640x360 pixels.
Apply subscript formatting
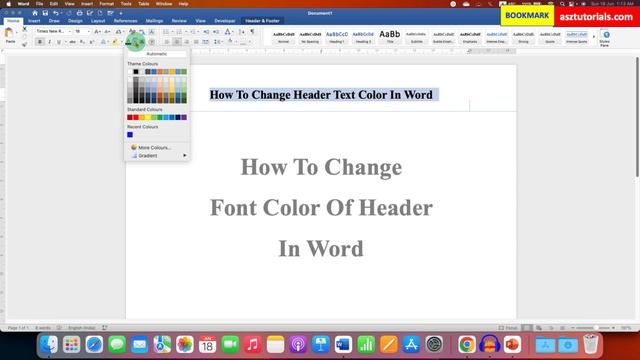82,42
